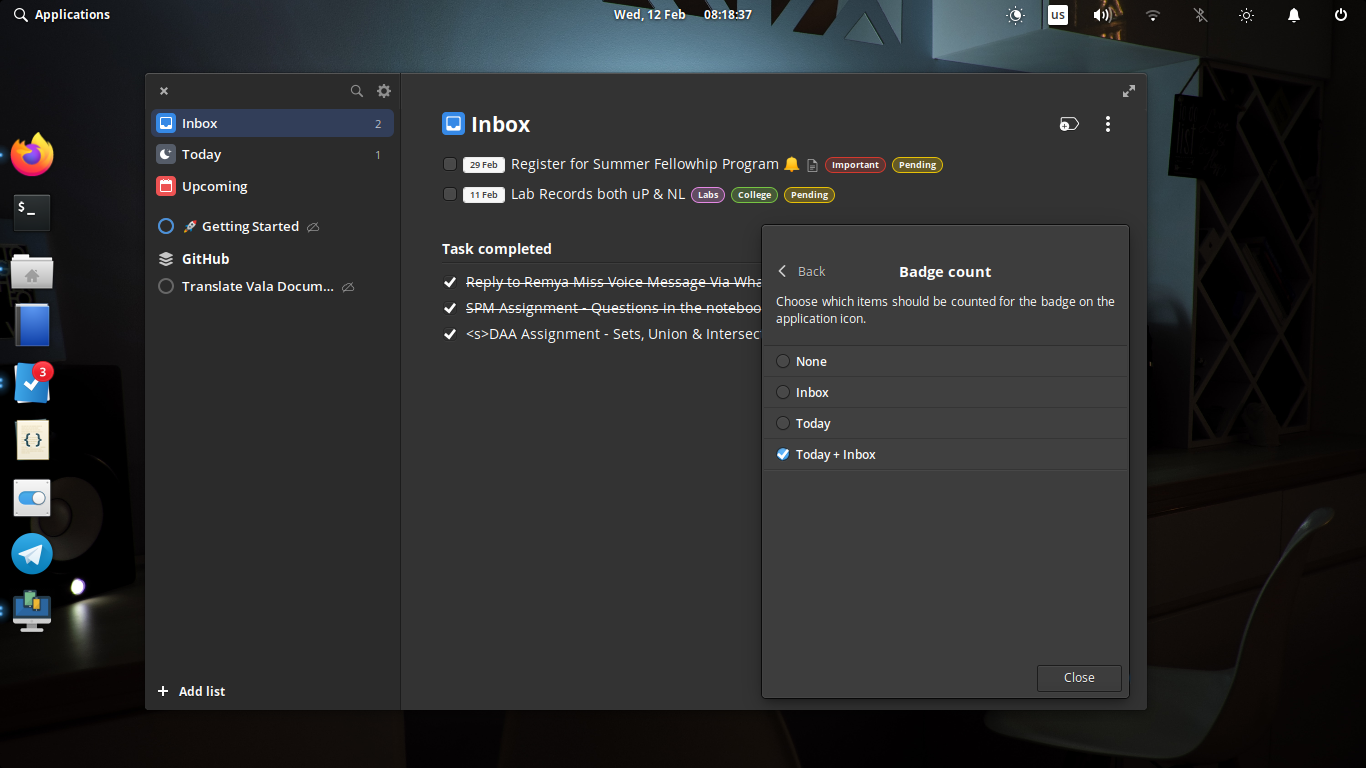Viewport: 1366px width, 768px height.
Task: Go Back in the Badge count dialog
Action: 802,271
